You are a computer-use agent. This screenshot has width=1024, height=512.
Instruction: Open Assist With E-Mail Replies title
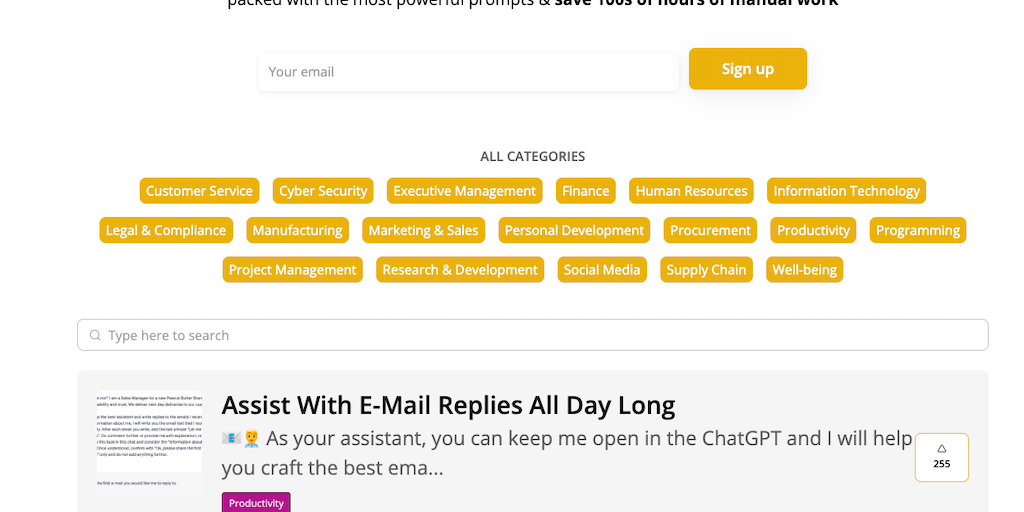point(448,405)
